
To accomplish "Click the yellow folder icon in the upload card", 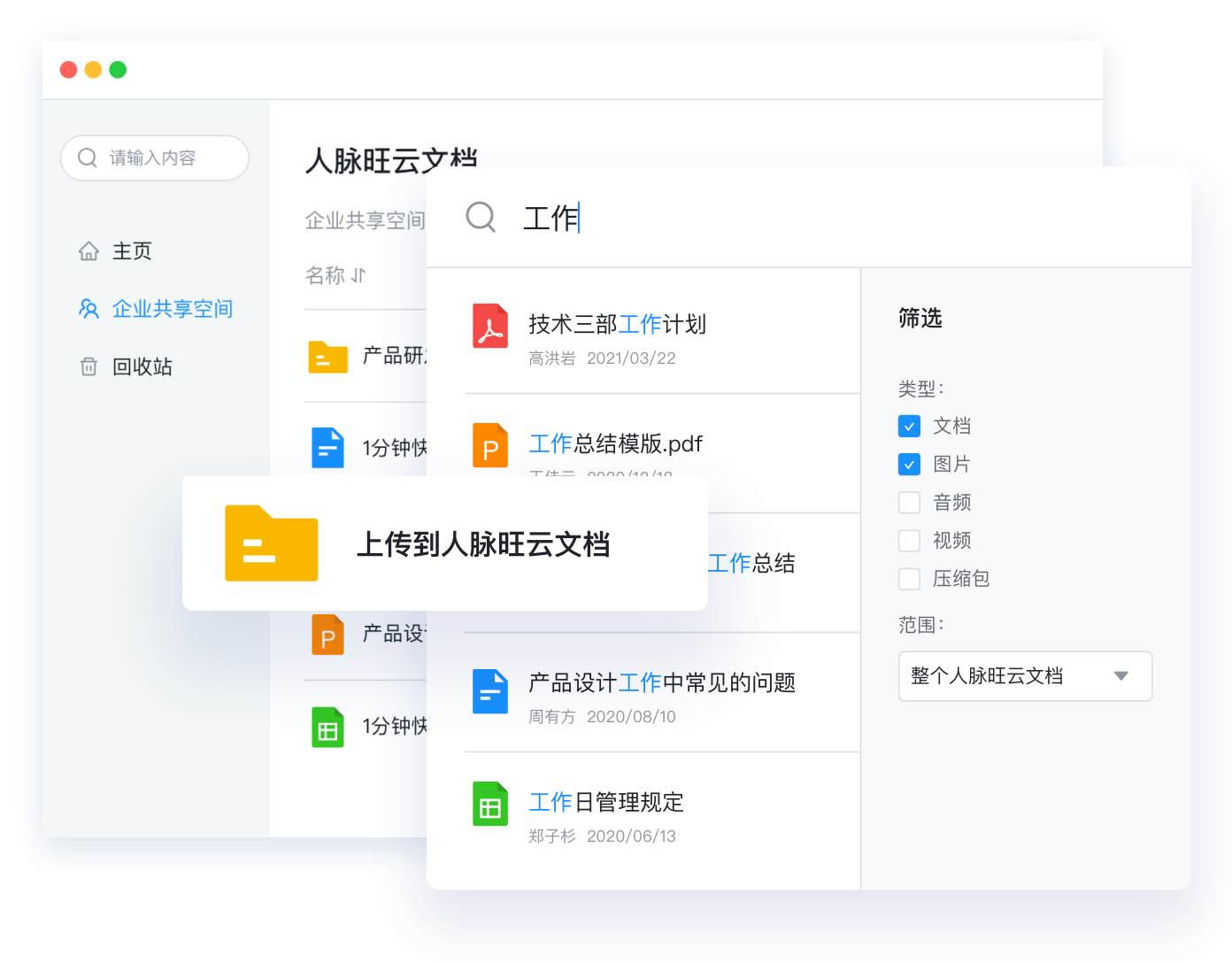I will coord(271,543).
